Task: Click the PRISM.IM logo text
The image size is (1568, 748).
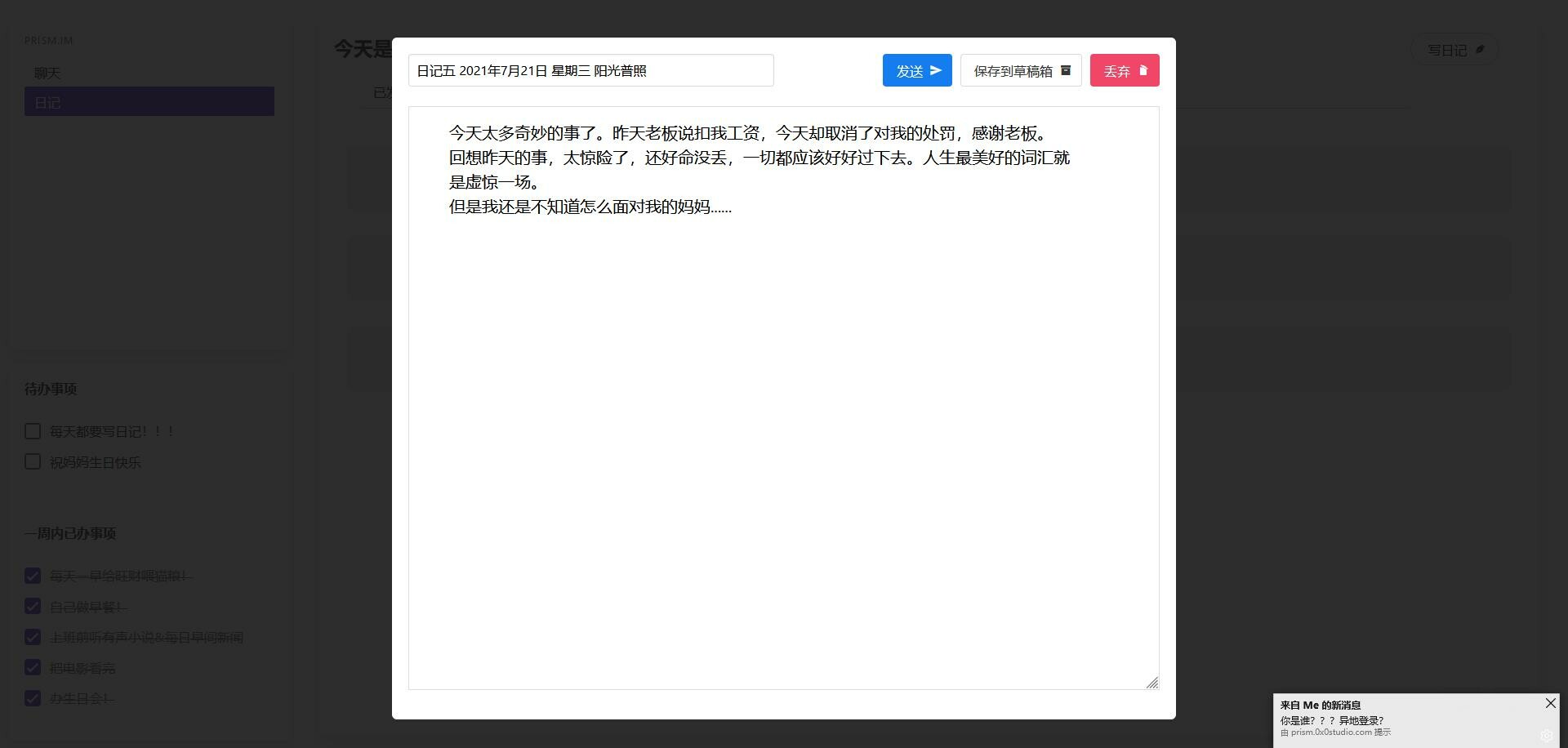Action: click(49, 39)
